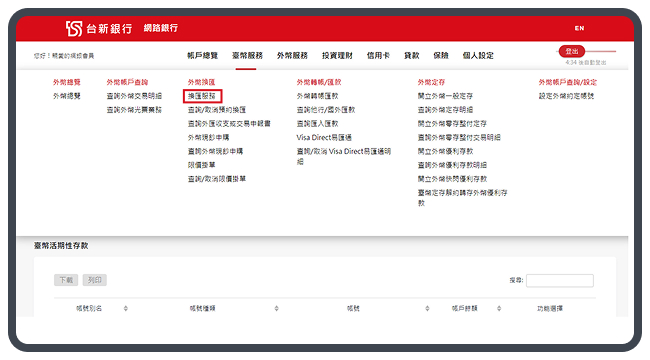Open 查詢/取消限價掛單
Image resolution: width=650 pixels, height=360 pixels.
pos(217,179)
